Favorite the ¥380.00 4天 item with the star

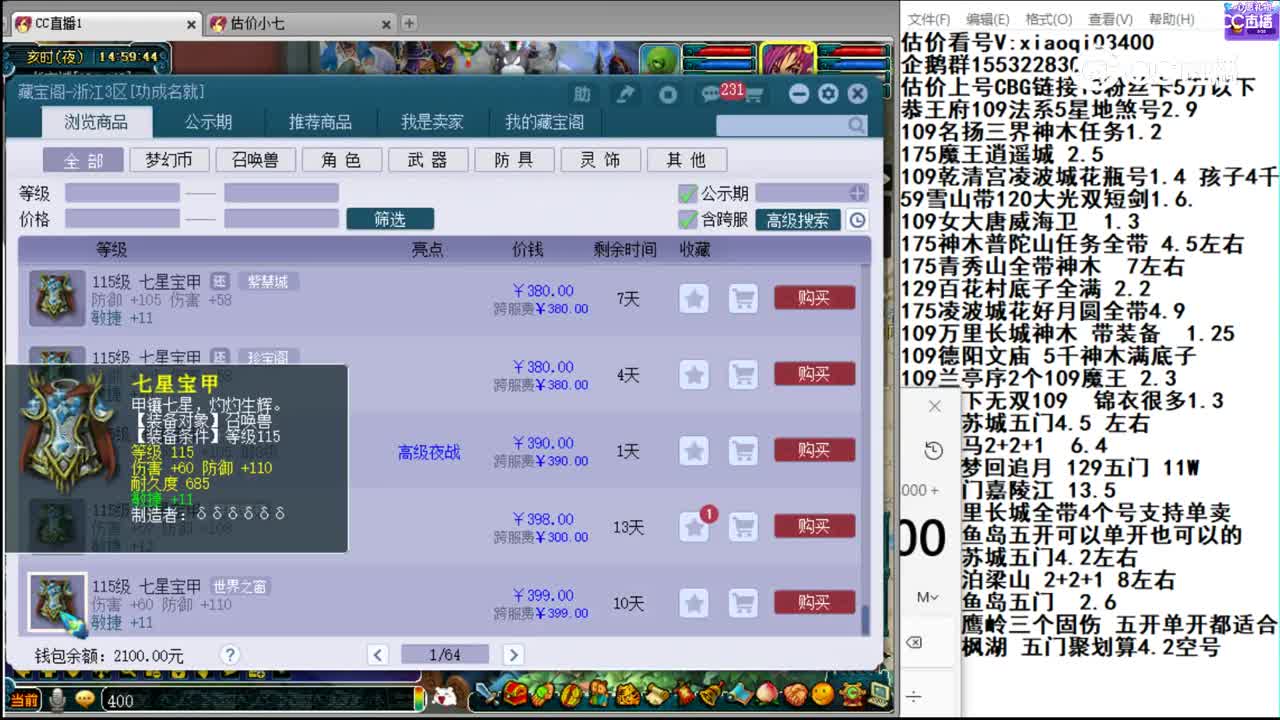coord(694,375)
